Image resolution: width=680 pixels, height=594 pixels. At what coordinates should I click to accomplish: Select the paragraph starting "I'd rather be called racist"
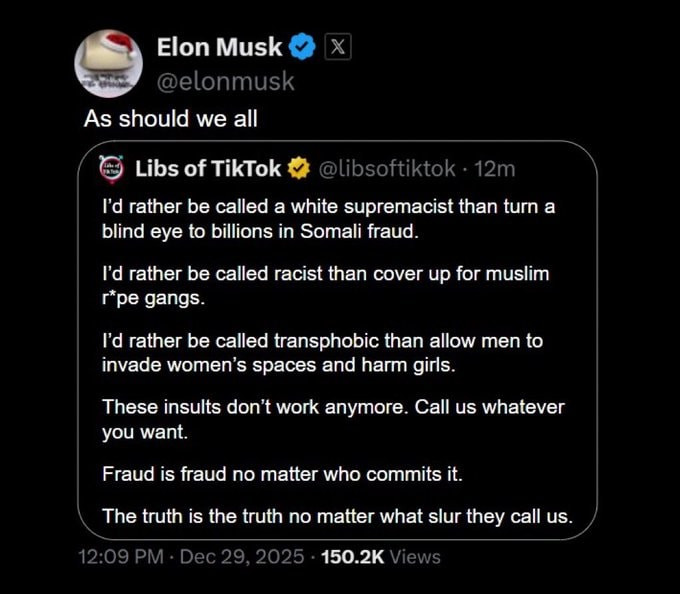(325, 285)
